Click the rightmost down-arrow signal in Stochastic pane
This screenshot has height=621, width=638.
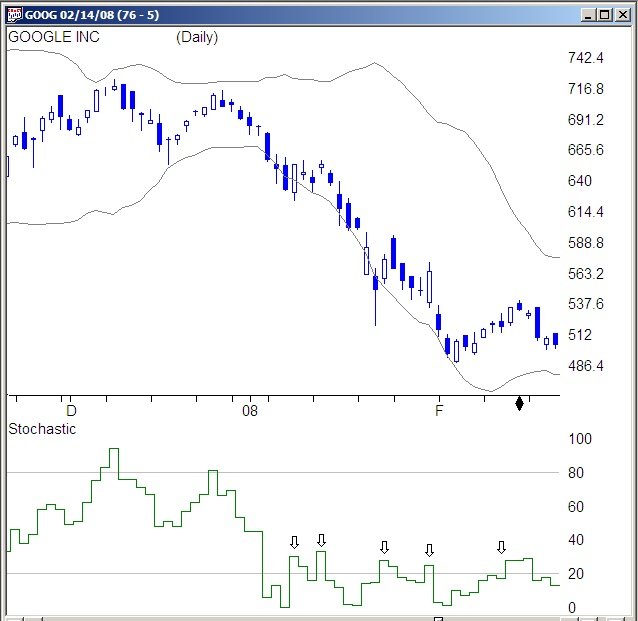click(502, 547)
